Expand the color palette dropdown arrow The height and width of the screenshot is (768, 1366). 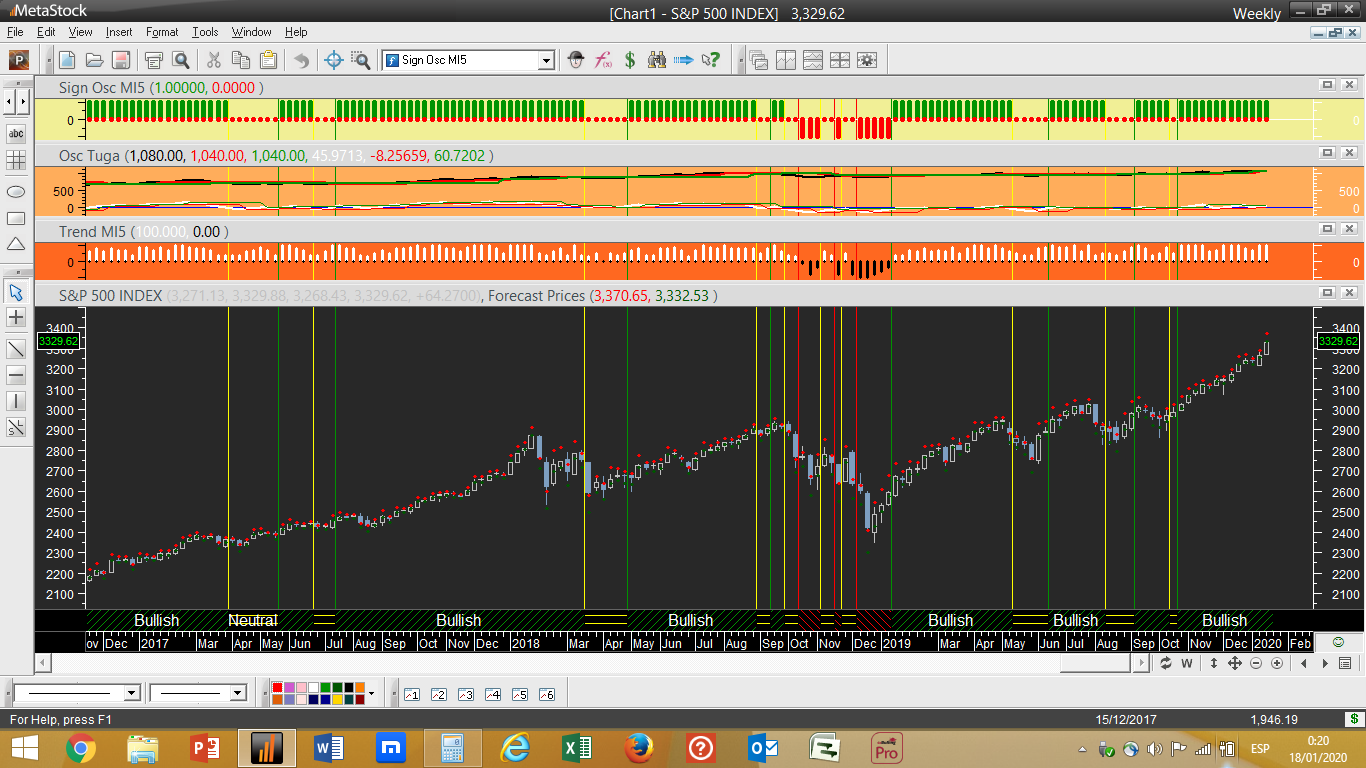coord(371,693)
